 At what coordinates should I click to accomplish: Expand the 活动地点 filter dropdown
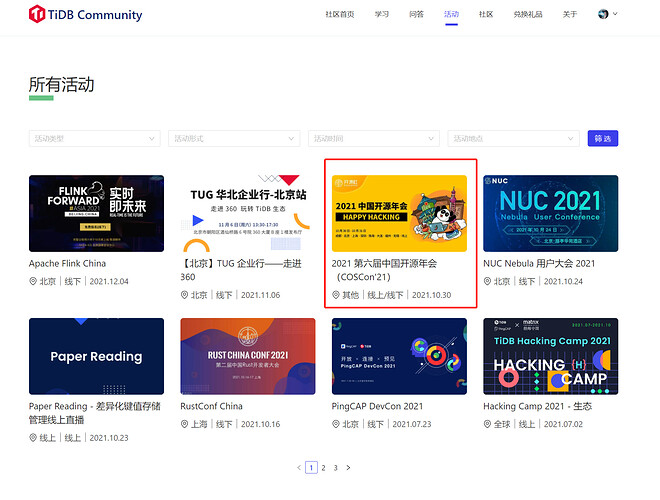[514, 138]
